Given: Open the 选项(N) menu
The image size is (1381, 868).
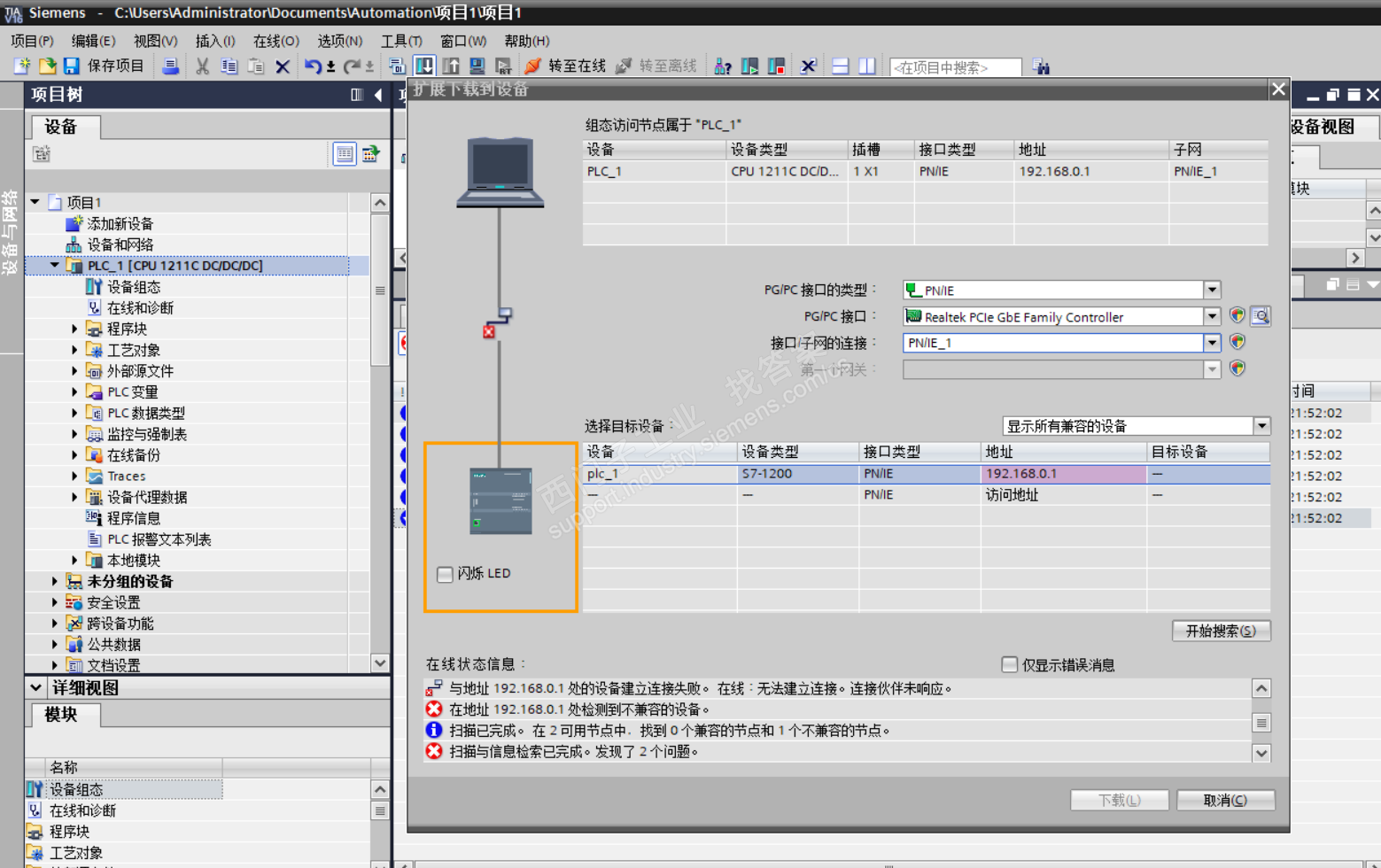Looking at the screenshot, I should (x=339, y=41).
